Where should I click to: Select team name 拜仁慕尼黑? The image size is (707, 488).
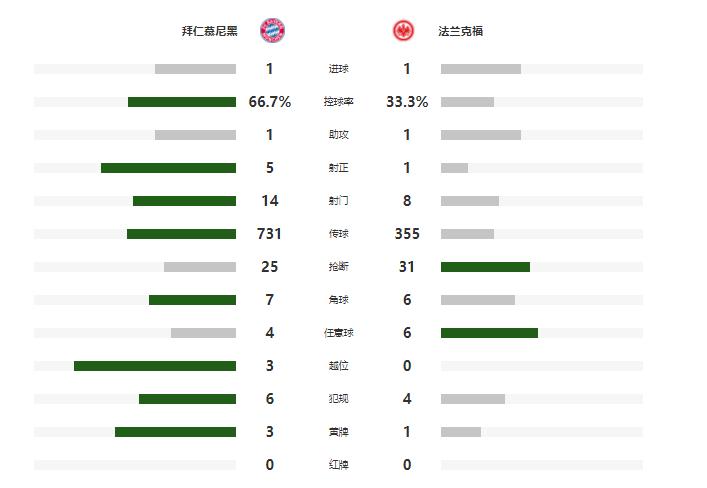[x=210, y=32]
